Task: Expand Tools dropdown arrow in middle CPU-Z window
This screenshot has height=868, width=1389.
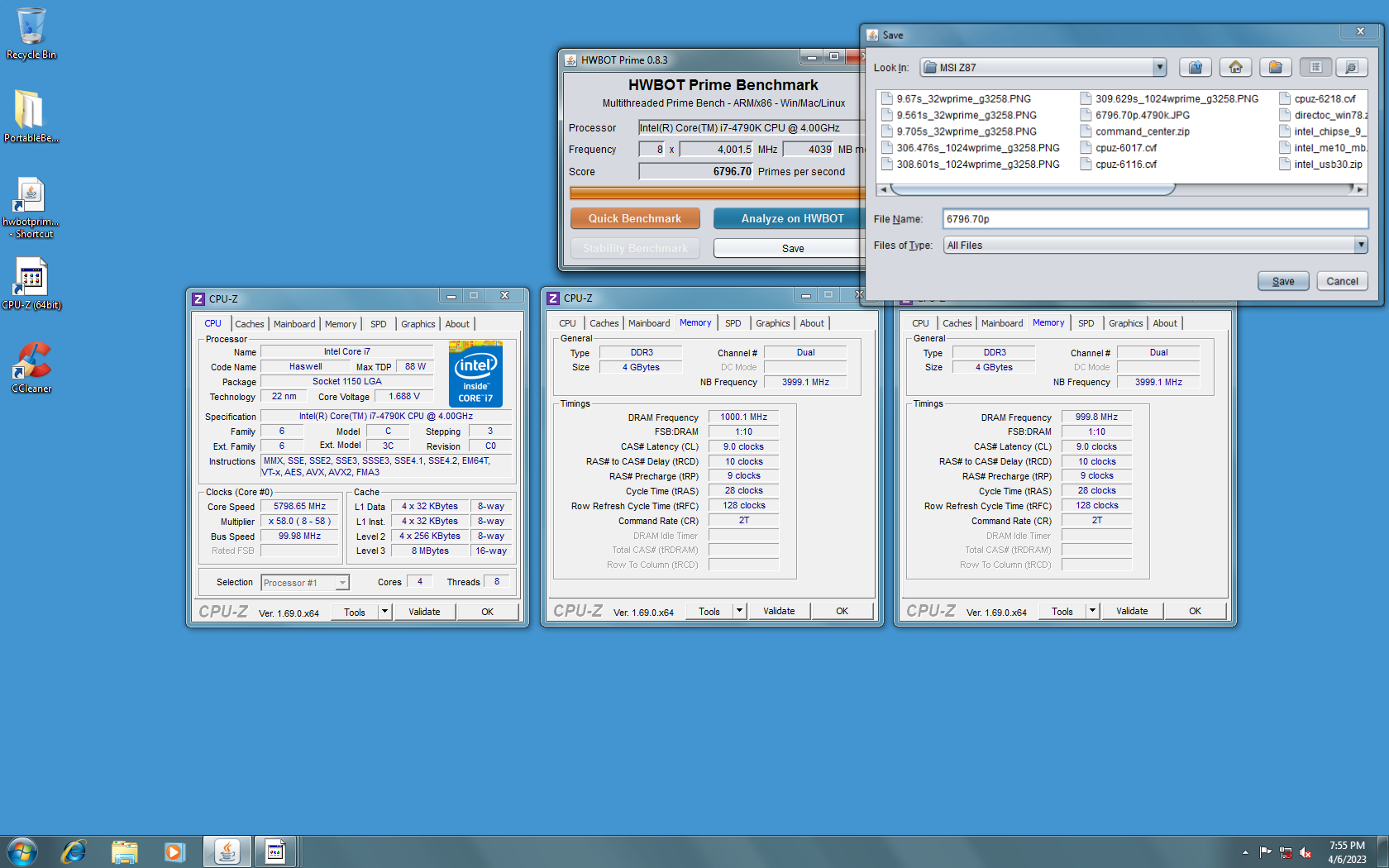Action: point(739,611)
